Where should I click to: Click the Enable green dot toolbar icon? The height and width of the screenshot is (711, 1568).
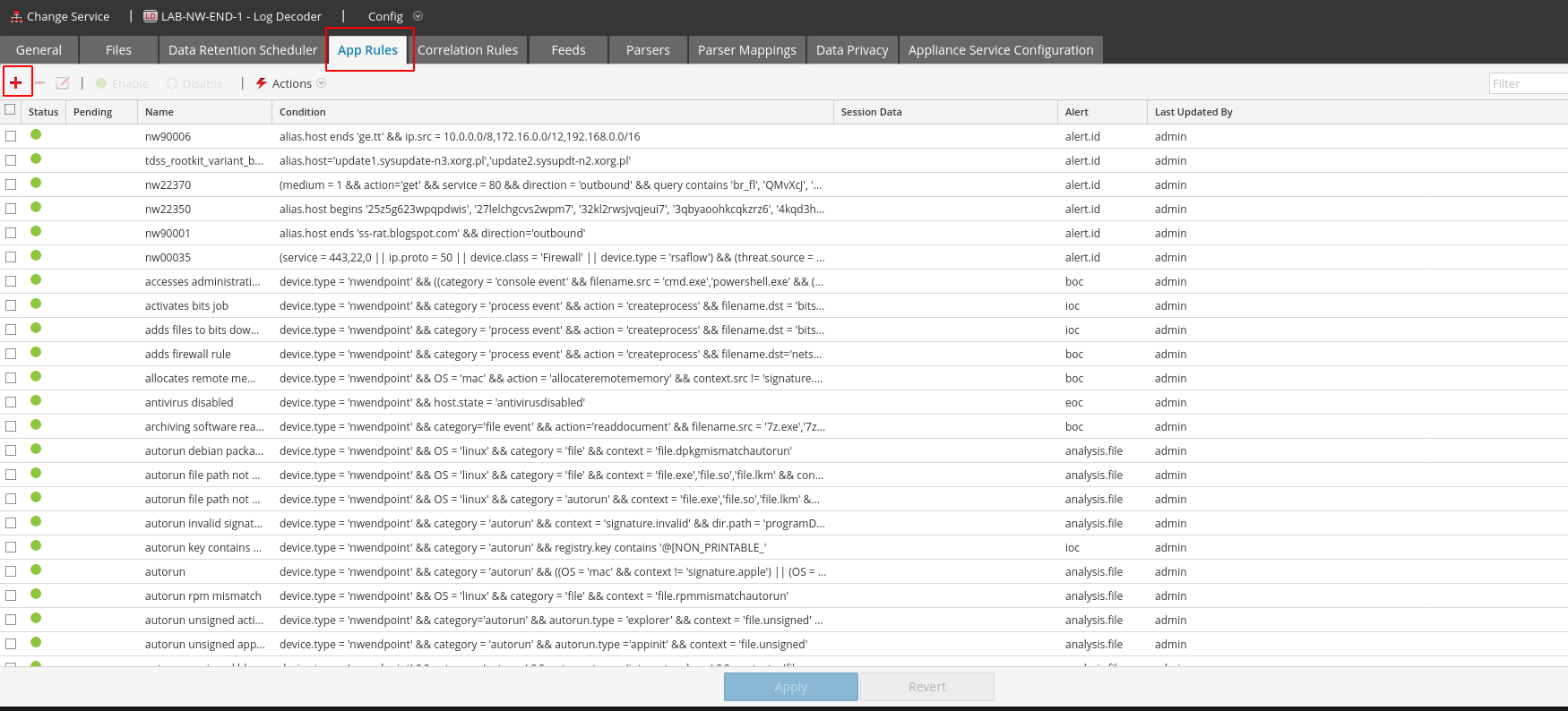tap(101, 83)
